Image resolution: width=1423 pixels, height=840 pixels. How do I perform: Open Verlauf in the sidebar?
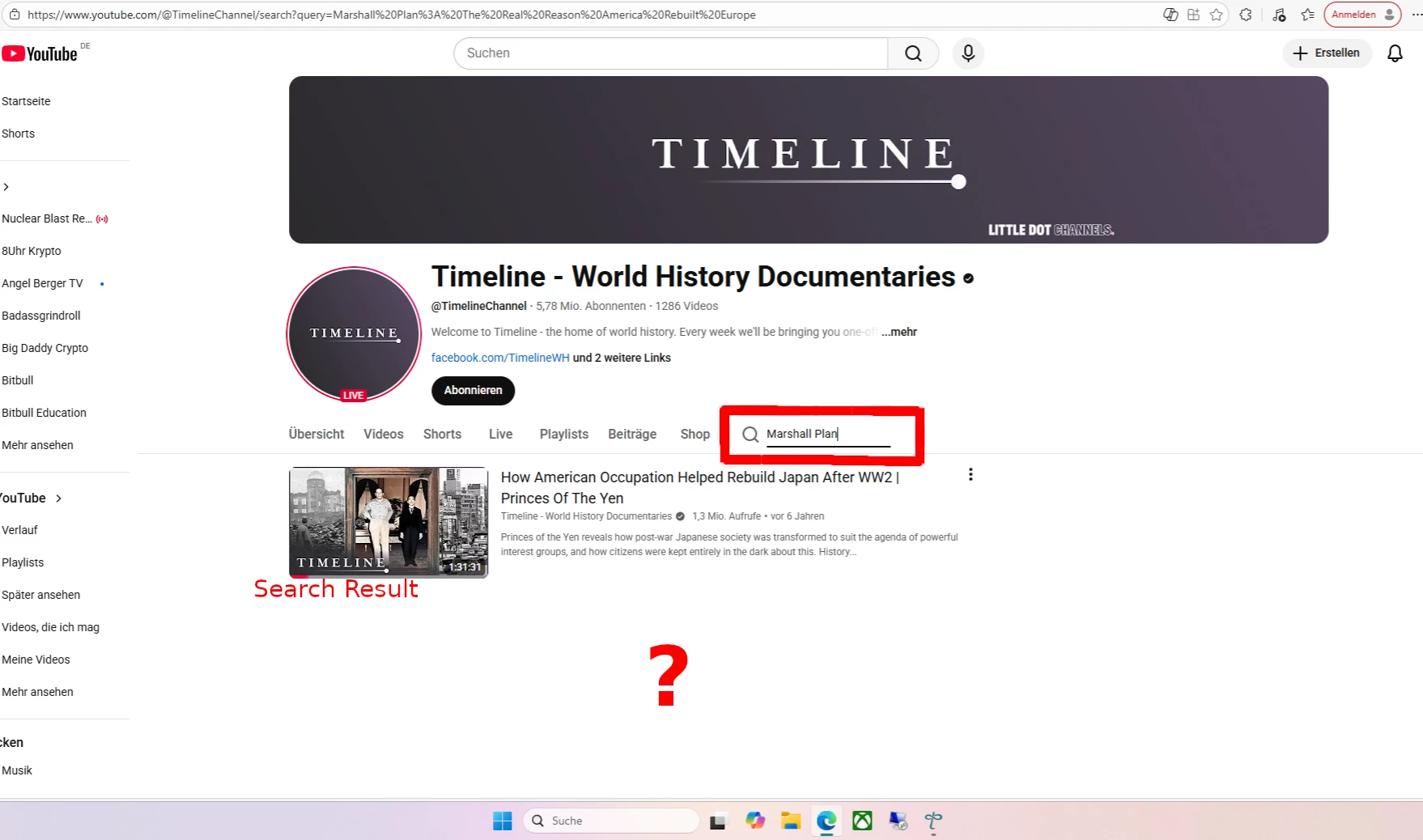(x=19, y=530)
